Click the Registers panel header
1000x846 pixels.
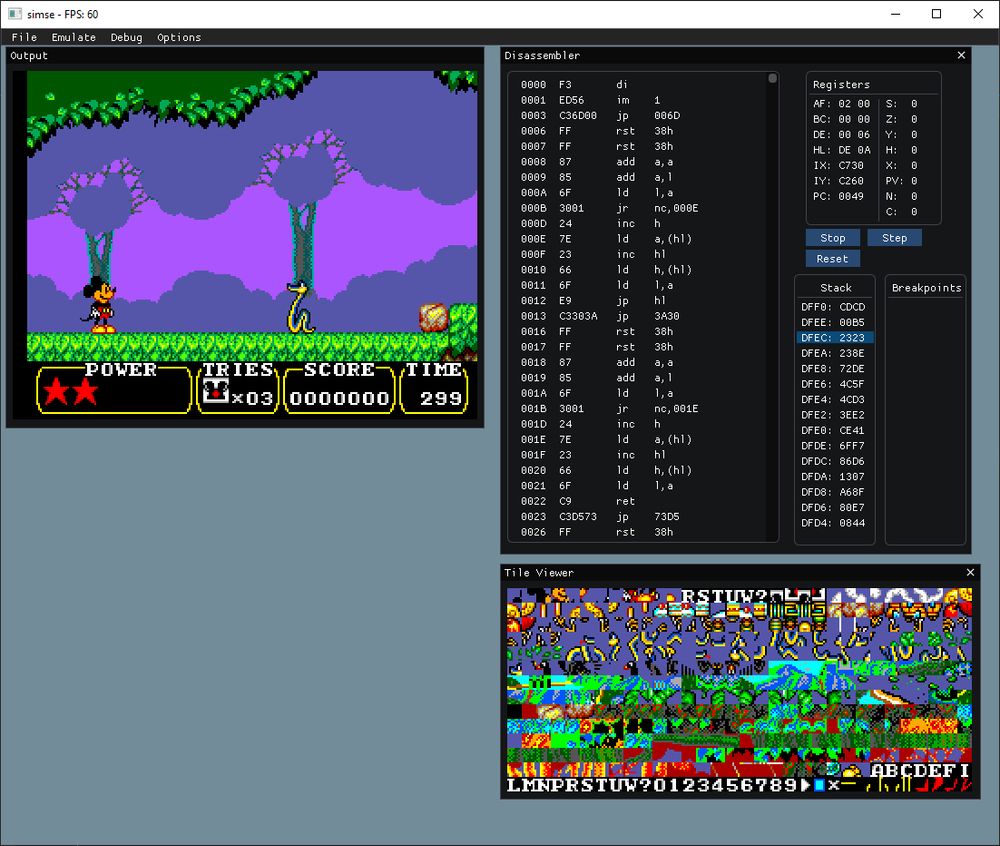click(841, 84)
